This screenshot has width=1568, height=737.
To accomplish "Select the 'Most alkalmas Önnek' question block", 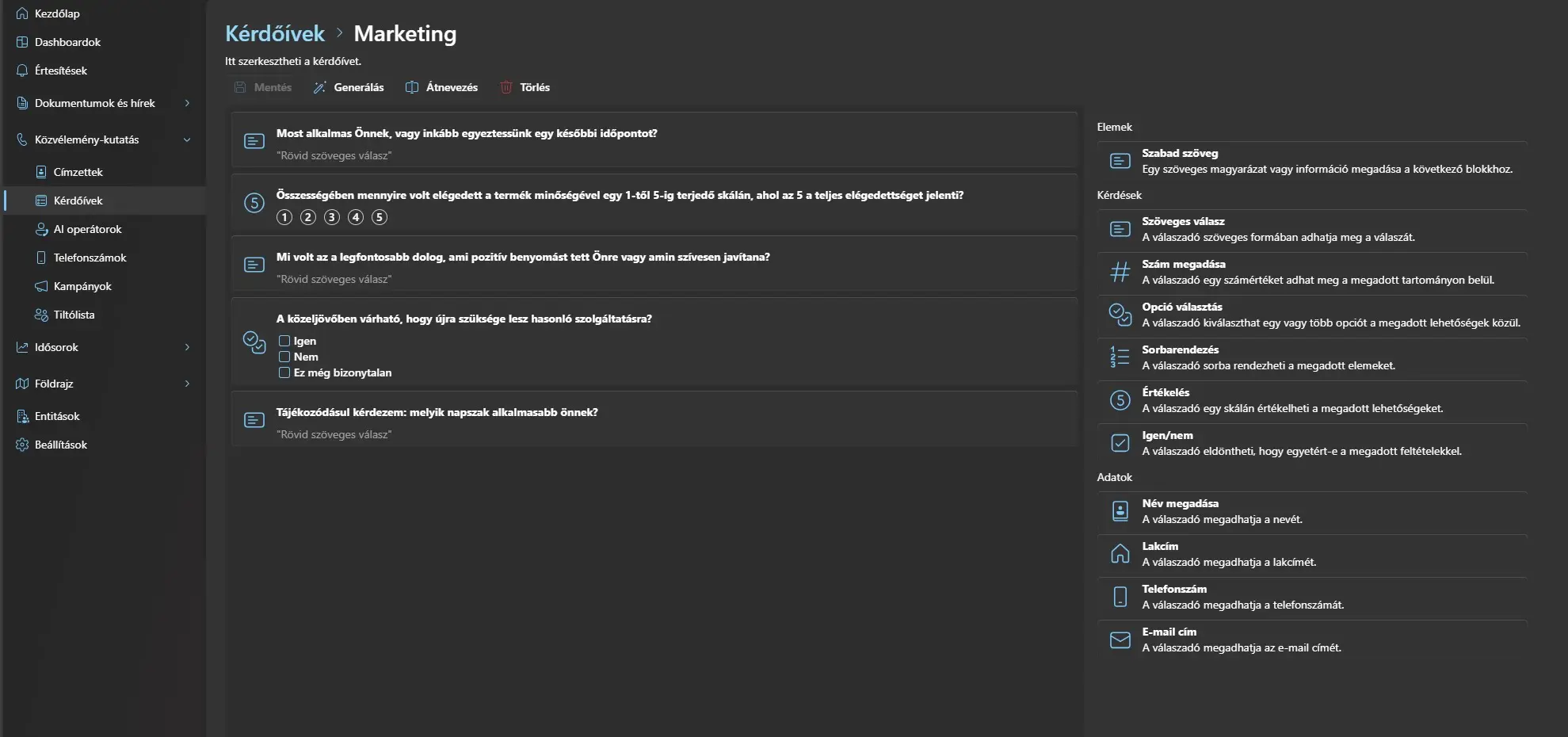I will click(x=654, y=140).
